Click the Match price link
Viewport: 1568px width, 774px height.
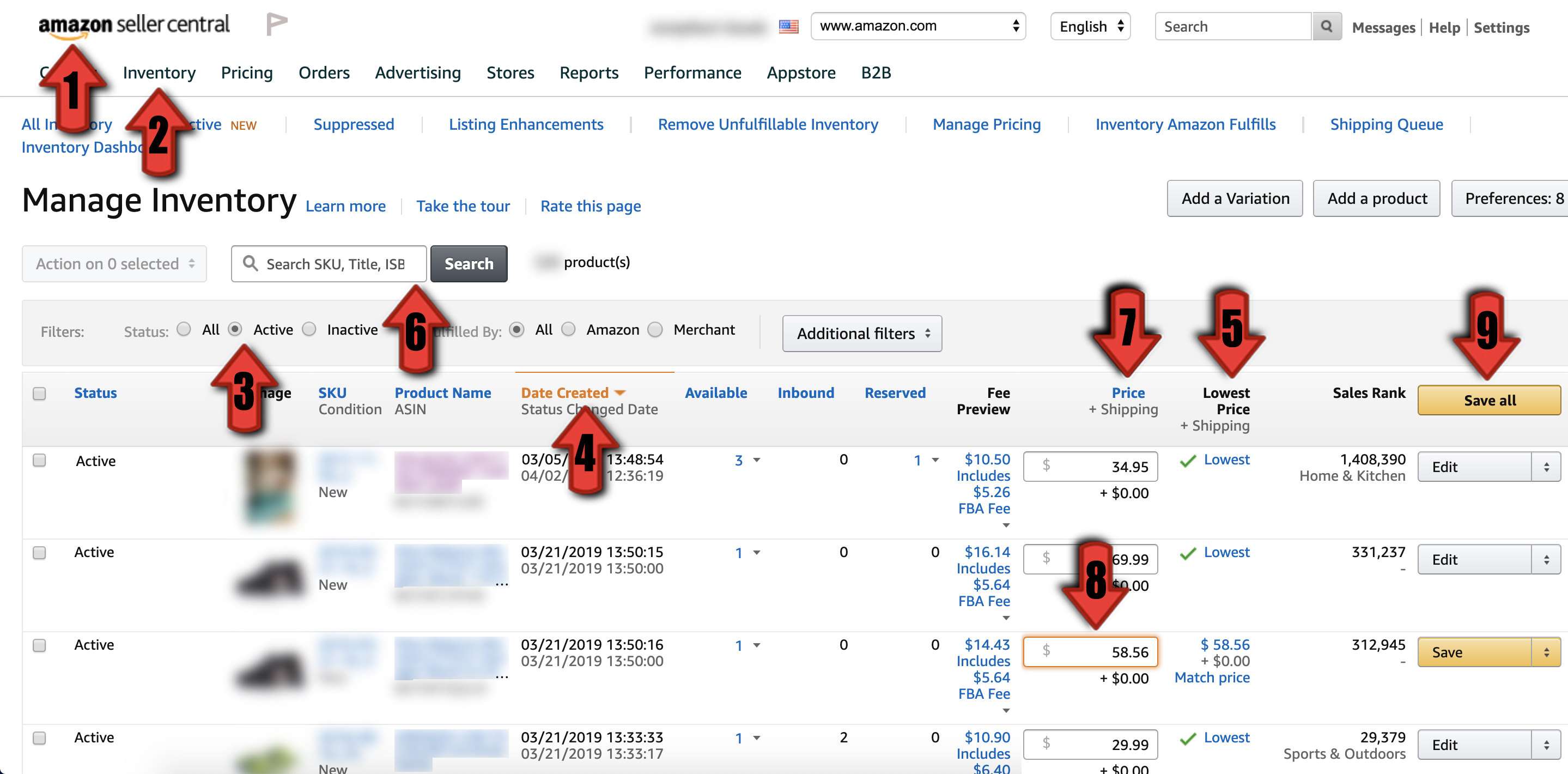pyautogui.click(x=1212, y=678)
